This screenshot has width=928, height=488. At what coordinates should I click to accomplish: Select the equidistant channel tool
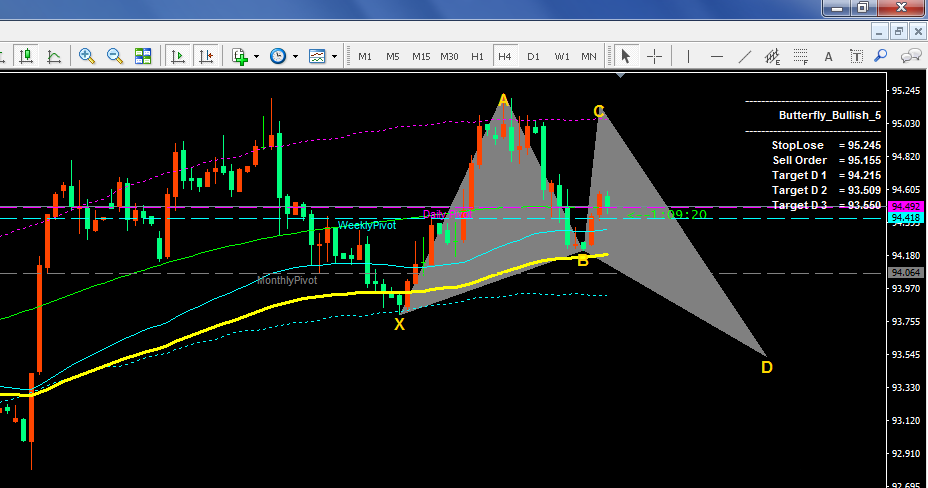[x=773, y=56]
